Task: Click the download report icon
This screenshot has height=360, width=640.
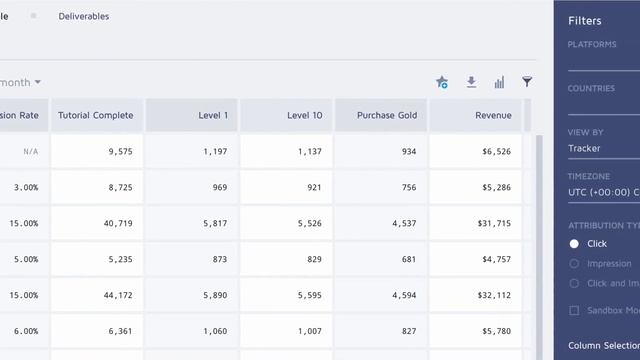Action: click(471, 82)
